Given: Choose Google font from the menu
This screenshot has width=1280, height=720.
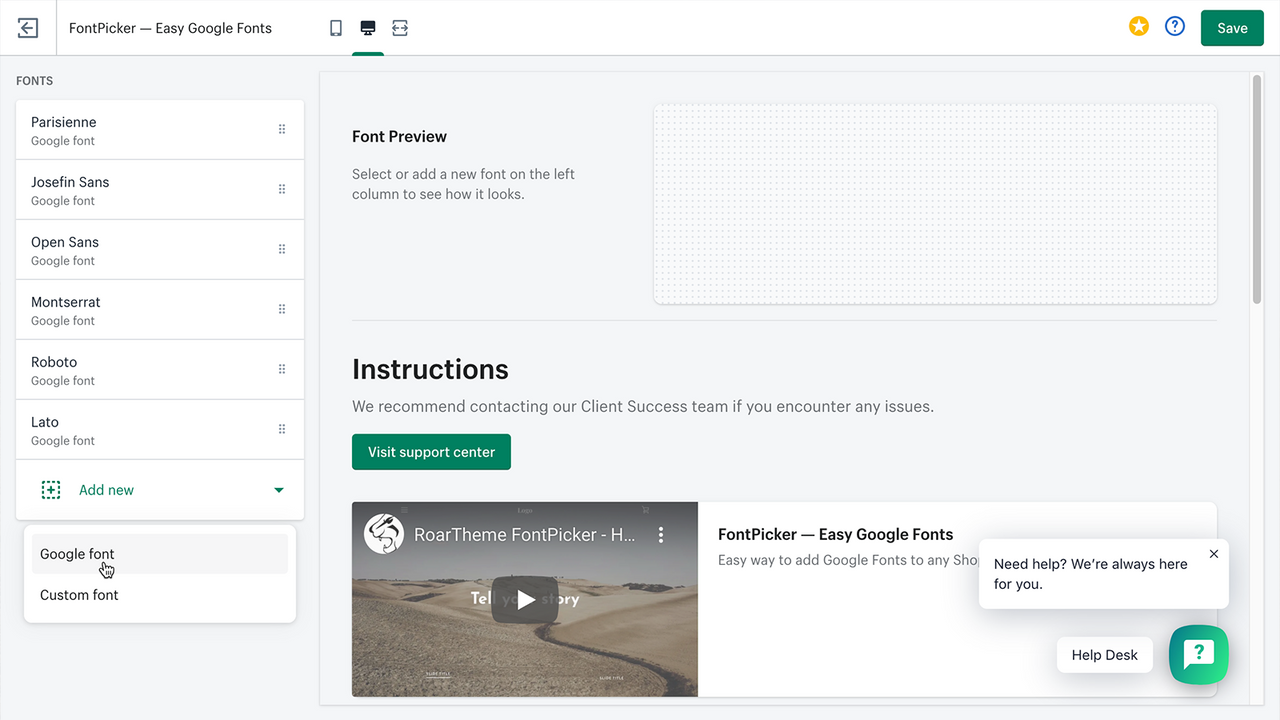Looking at the screenshot, I should coord(160,554).
